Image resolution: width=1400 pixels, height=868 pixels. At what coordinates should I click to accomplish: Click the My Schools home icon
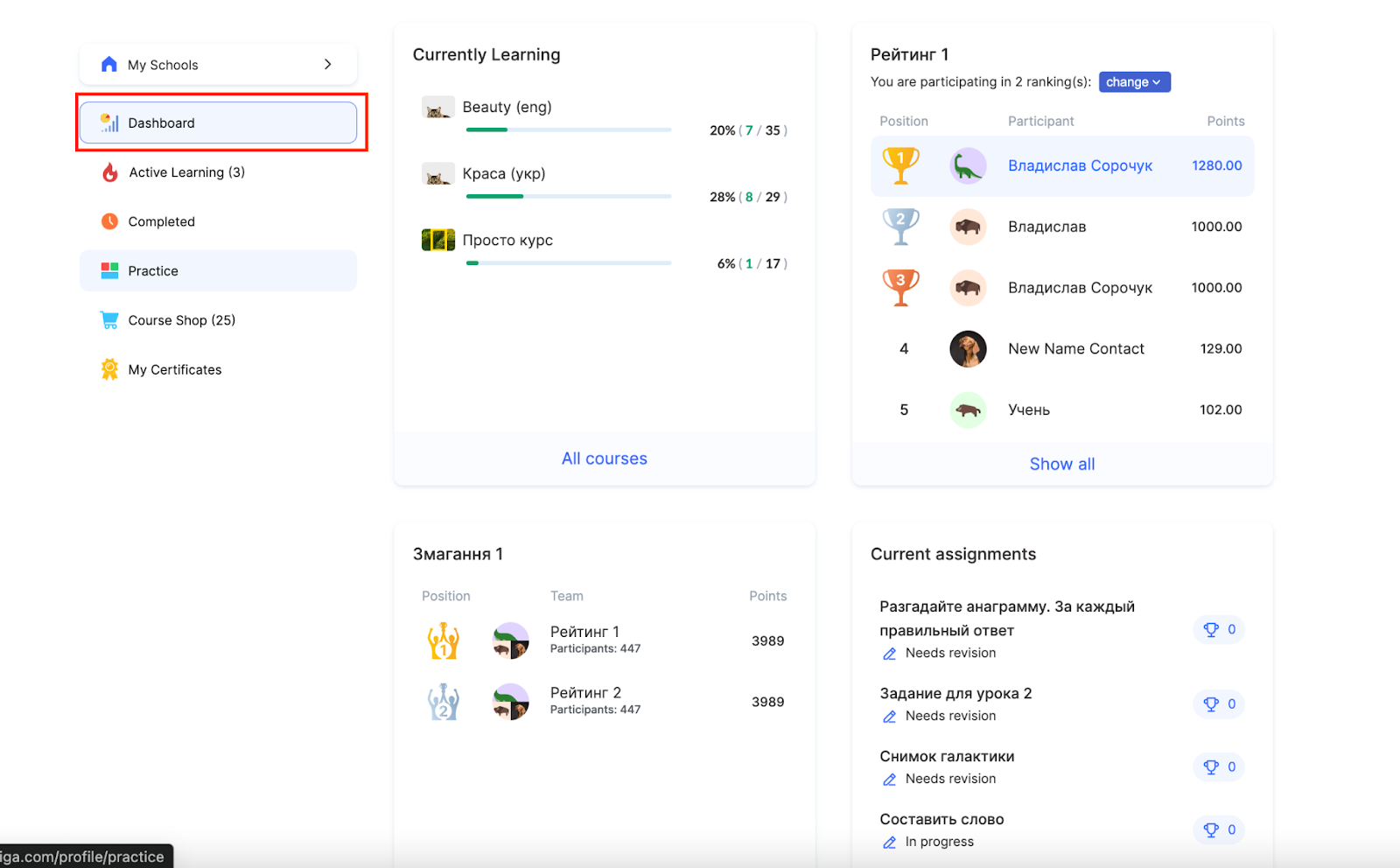pyautogui.click(x=109, y=65)
